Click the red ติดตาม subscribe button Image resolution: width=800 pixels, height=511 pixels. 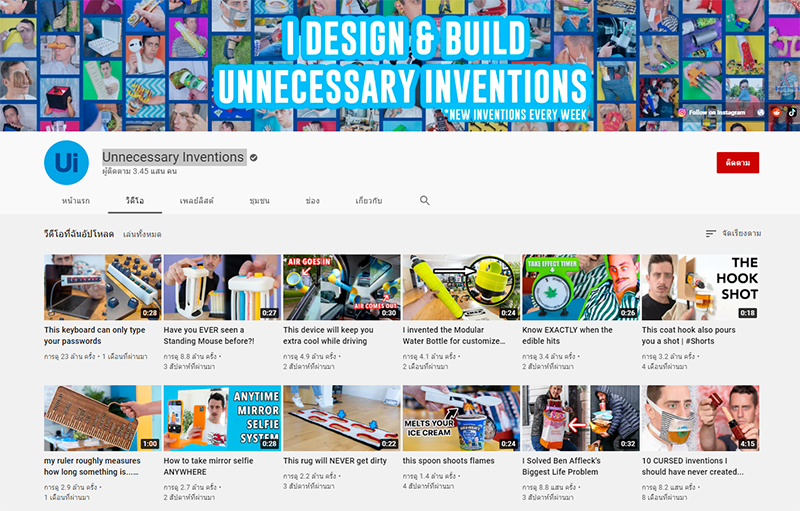(738, 163)
